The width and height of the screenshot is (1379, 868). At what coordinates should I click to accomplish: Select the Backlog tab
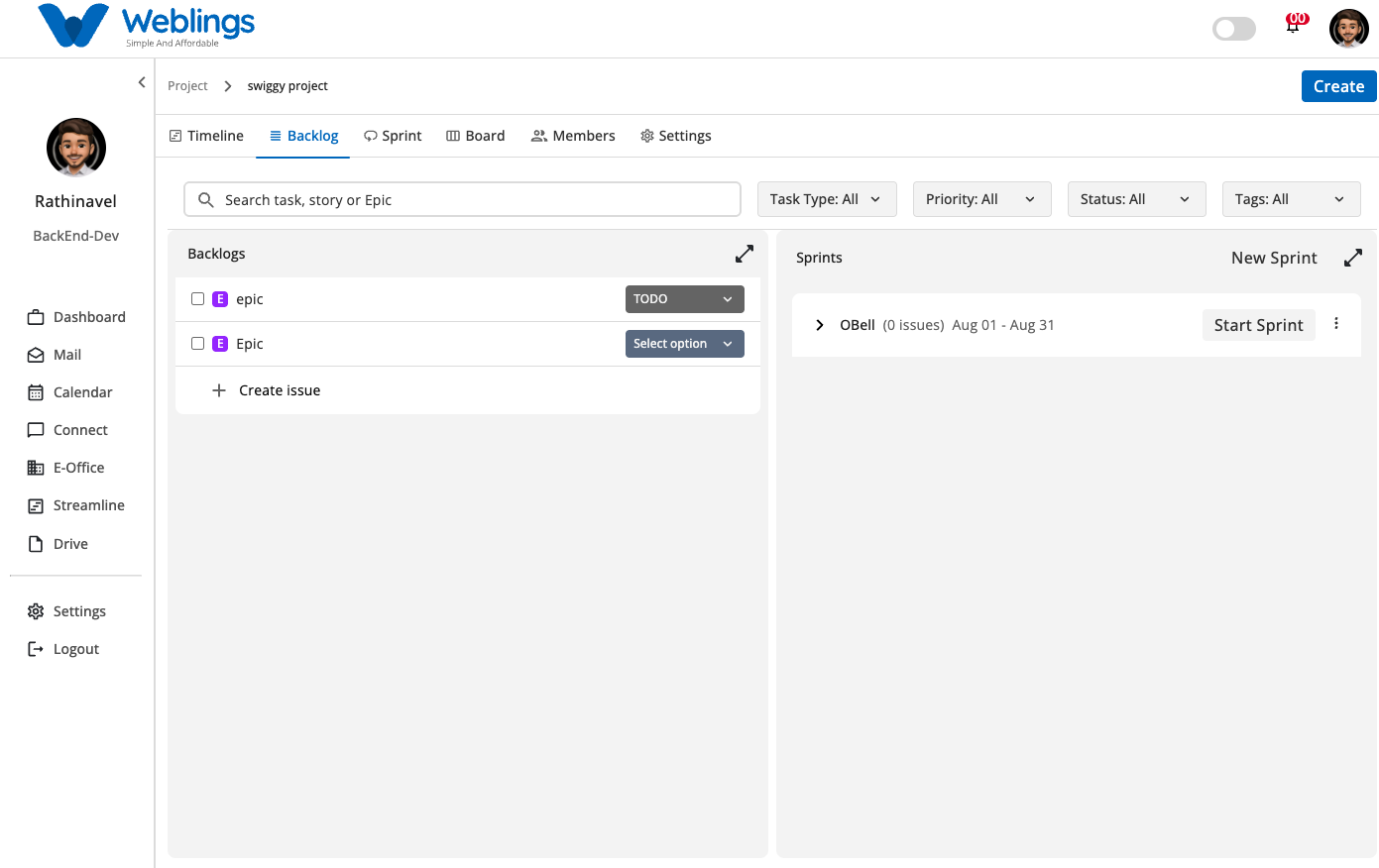[x=303, y=136]
